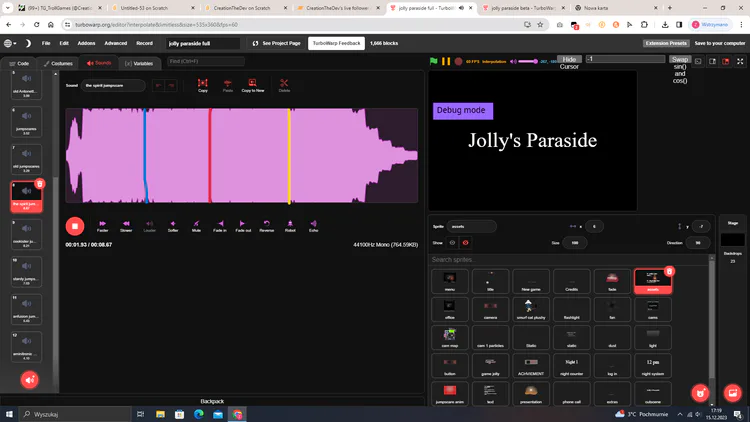The image size is (750, 422).
Task: Open the choose a sprite button
Action: [x=700, y=393]
